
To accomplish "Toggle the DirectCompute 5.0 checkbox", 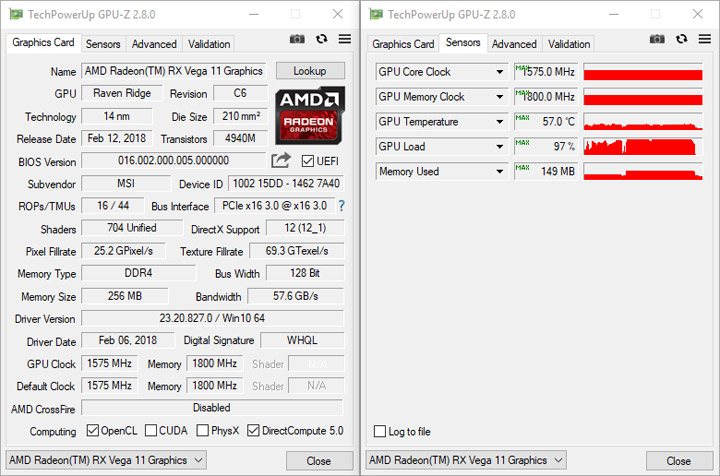I will click(253, 431).
